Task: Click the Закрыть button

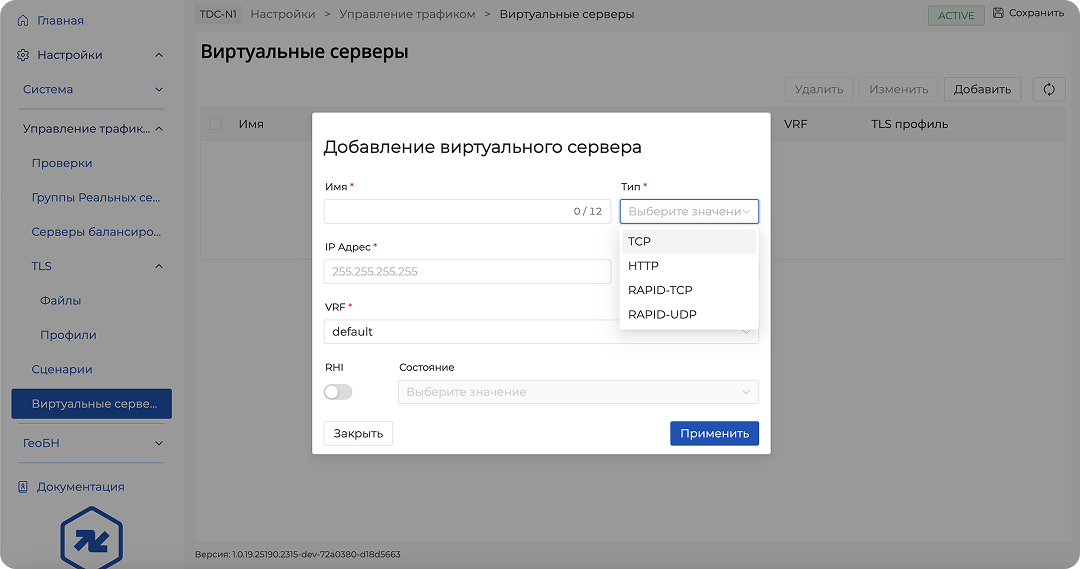Action: point(358,434)
